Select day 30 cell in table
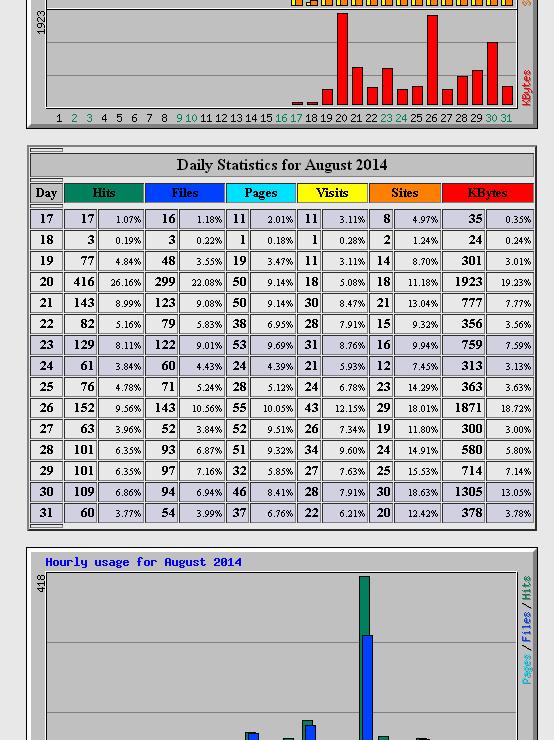The height and width of the screenshot is (740, 554). pos(46,492)
